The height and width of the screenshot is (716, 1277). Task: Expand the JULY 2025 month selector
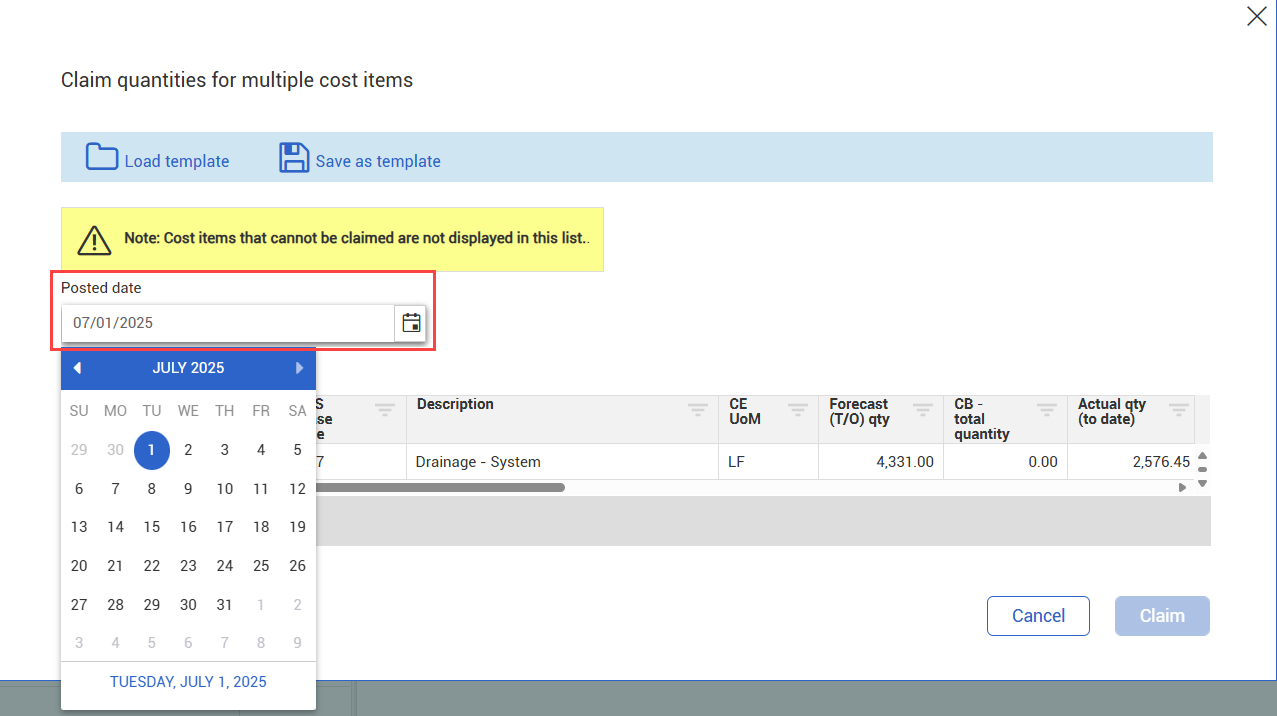tap(188, 368)
